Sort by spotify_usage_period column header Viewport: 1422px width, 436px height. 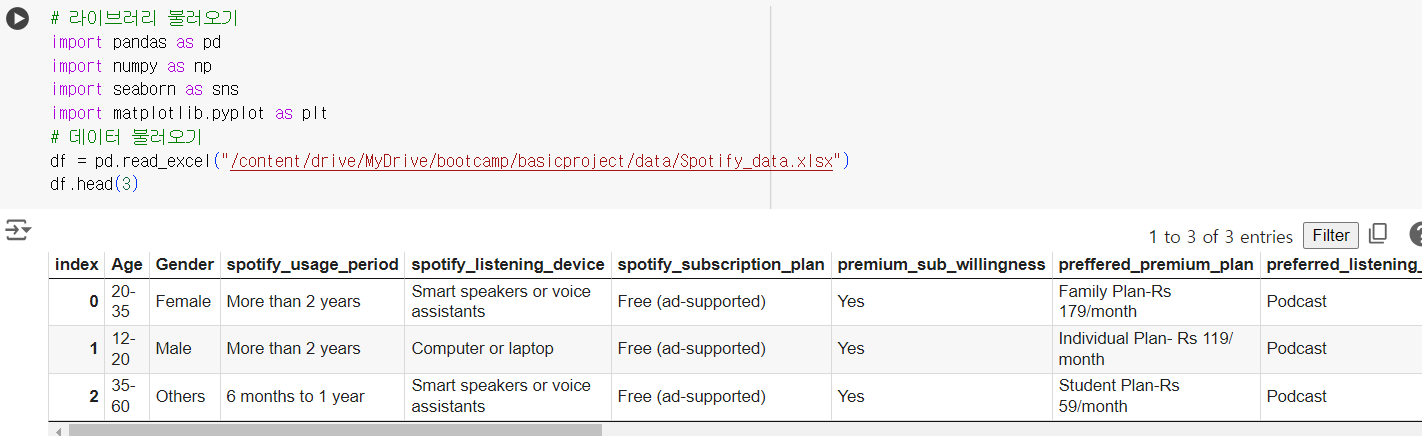[312, 264]
